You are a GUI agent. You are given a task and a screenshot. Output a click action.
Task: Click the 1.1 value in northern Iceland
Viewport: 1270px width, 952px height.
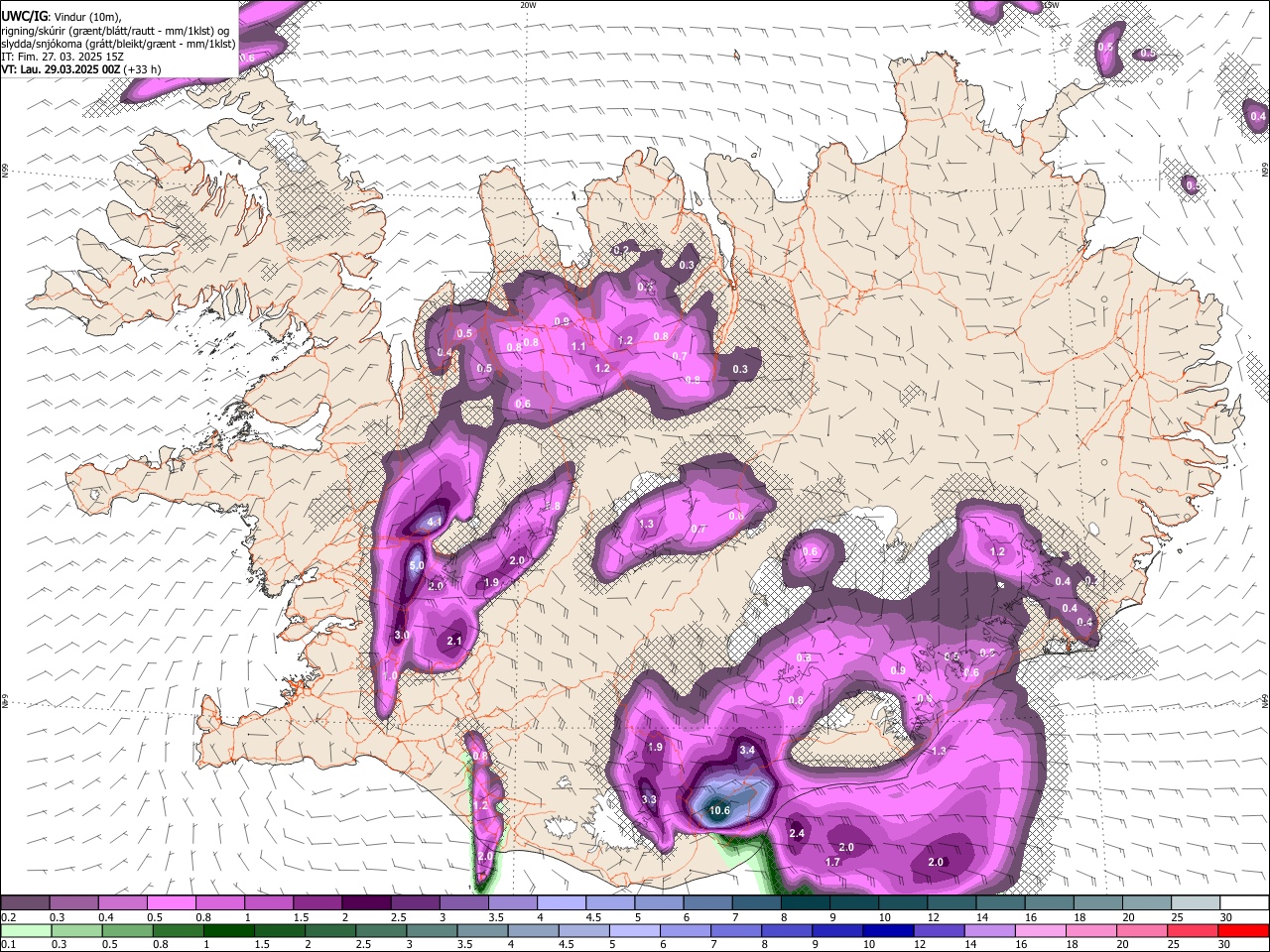point(578,346)
